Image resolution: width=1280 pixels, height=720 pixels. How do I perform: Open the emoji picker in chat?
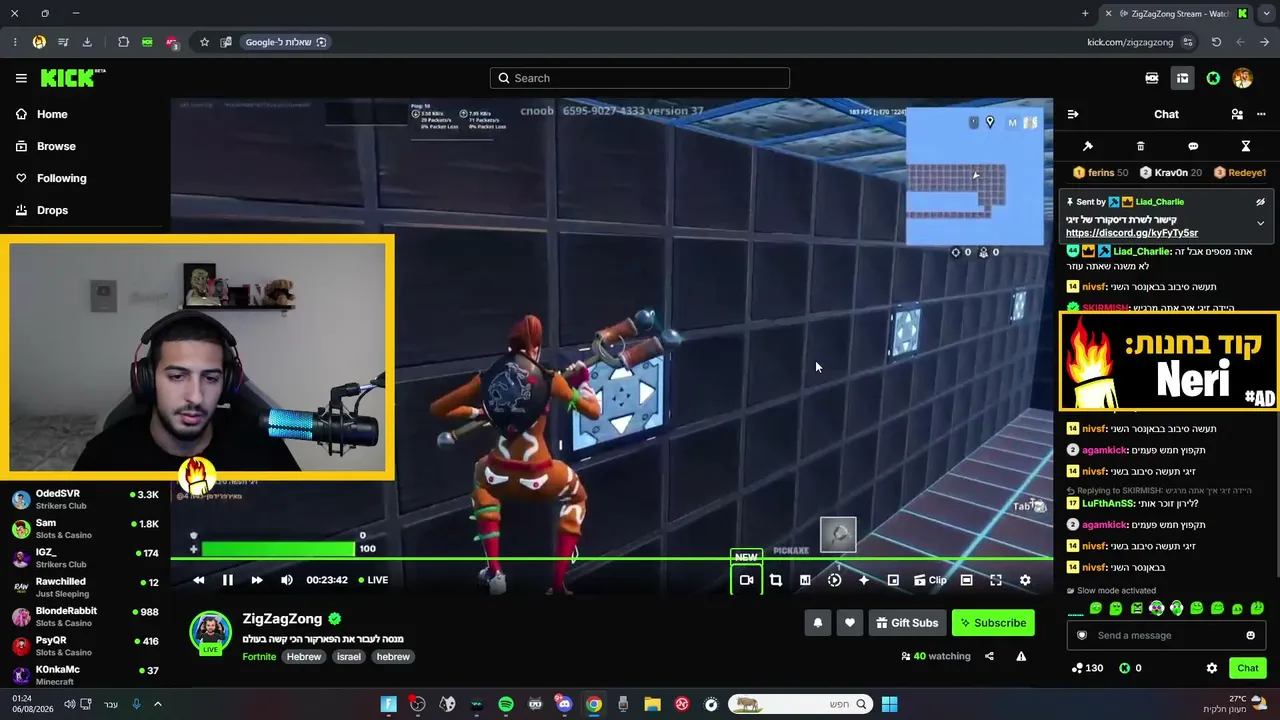pos(1250,635)
